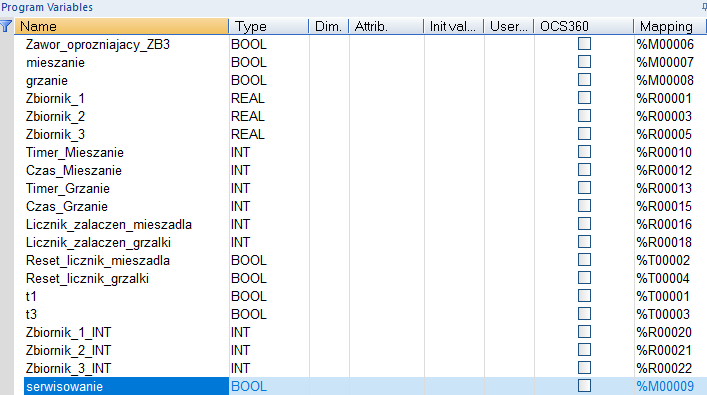Select the highlighted serwisowanie variable name

64,386
